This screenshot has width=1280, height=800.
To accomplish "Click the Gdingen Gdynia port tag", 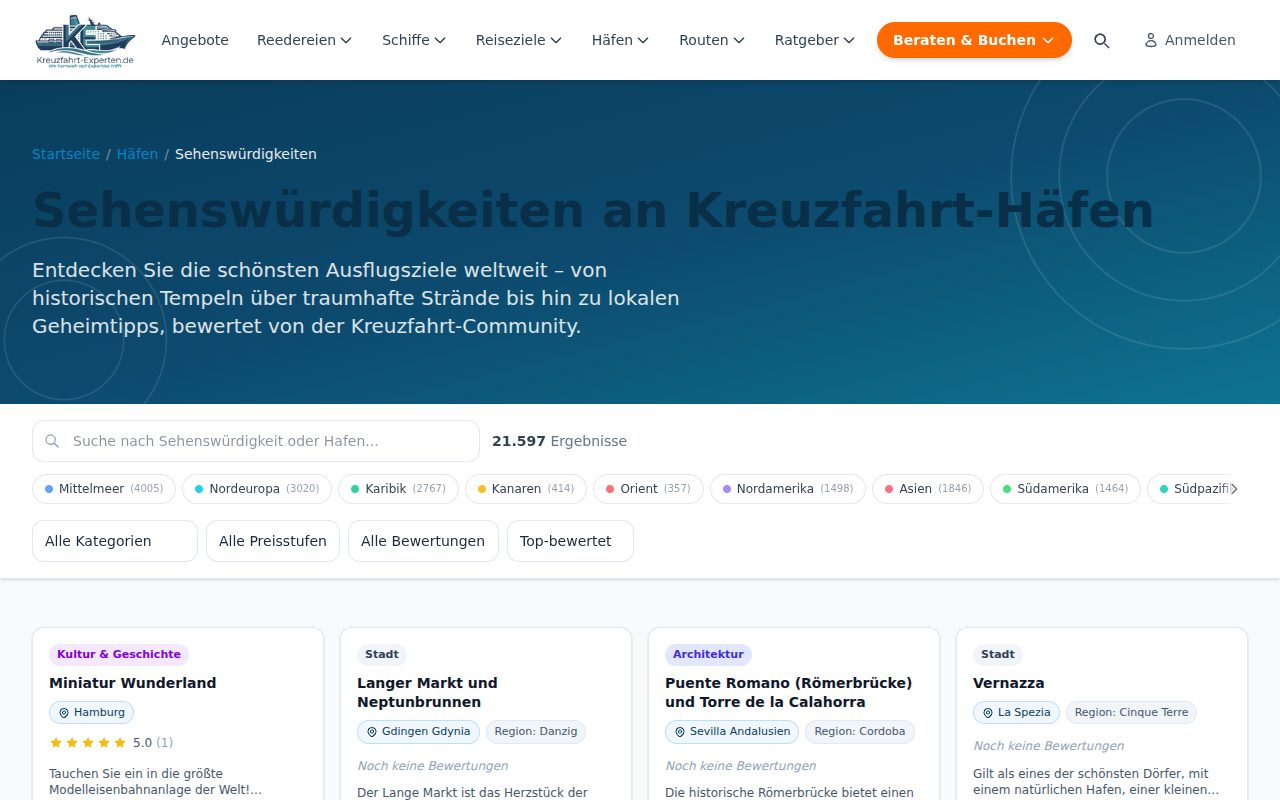I will pyautogui.click(x=418, y=732).
